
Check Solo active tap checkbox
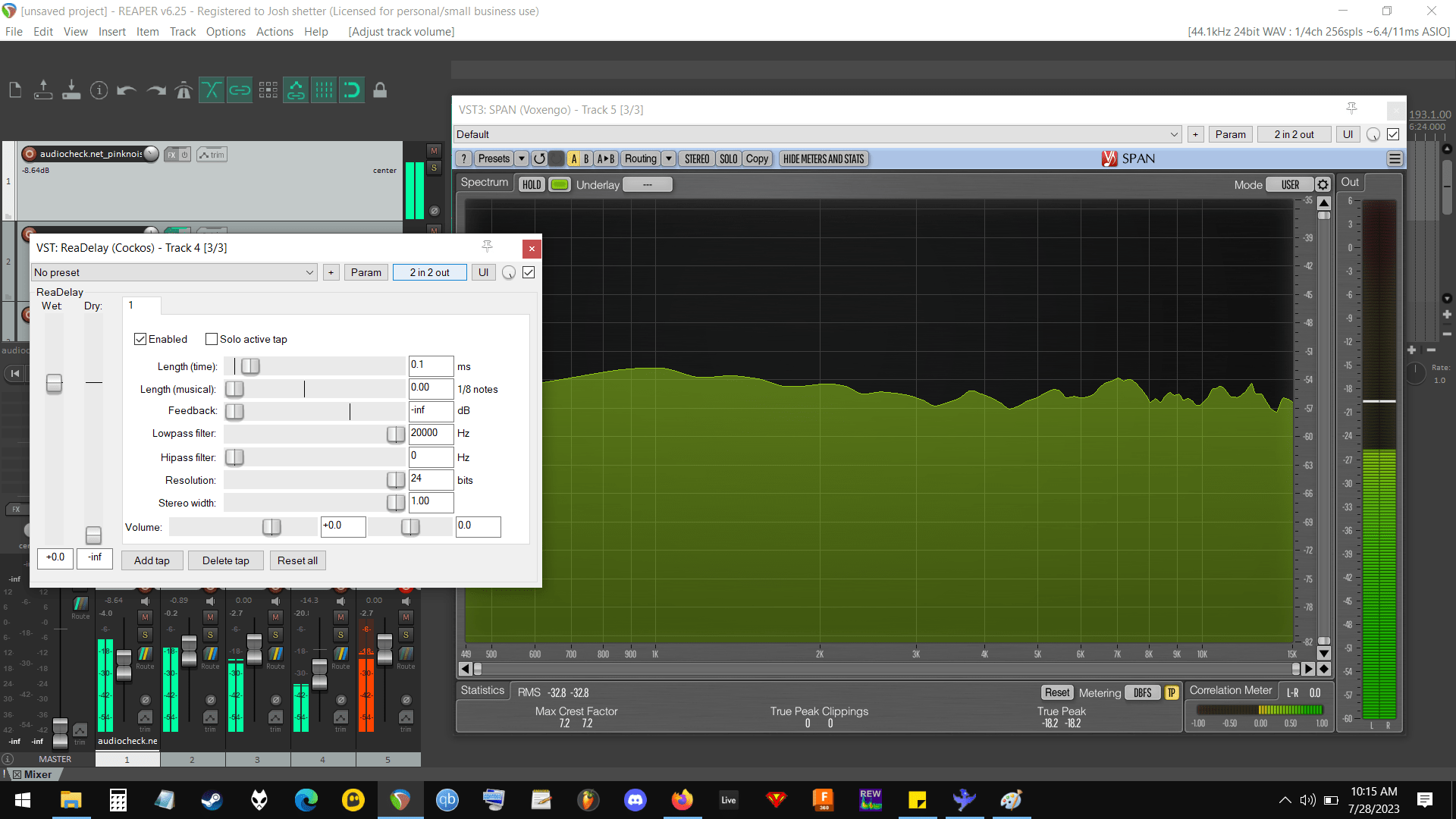coord(212,339)
